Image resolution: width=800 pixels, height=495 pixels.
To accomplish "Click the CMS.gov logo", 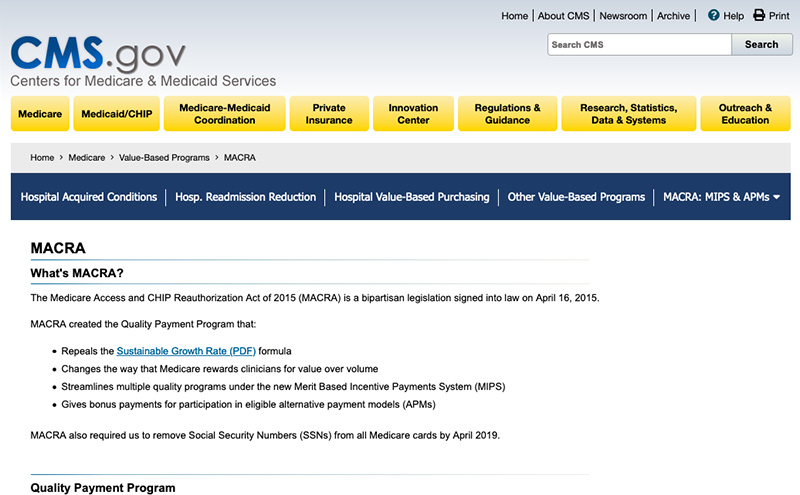I will [98, 54].
